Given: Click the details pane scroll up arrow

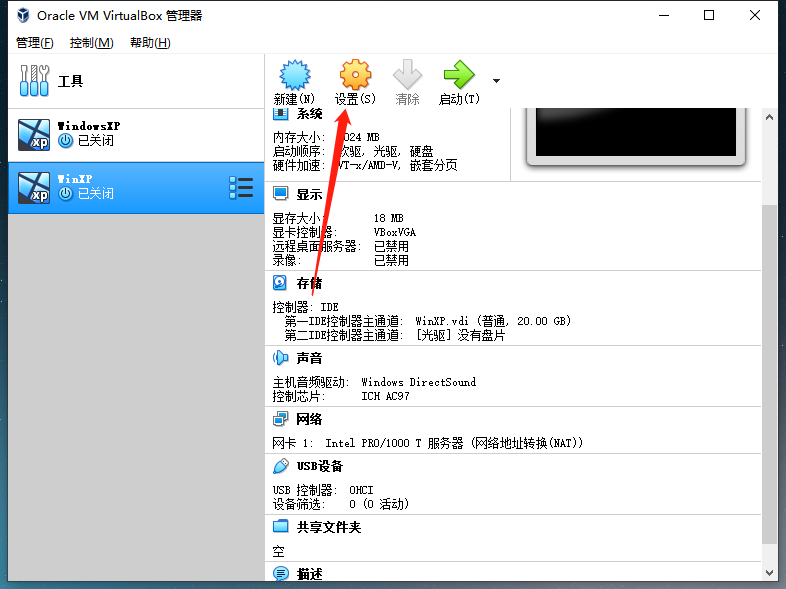Looking at the screenshot, I should point(769,117).
